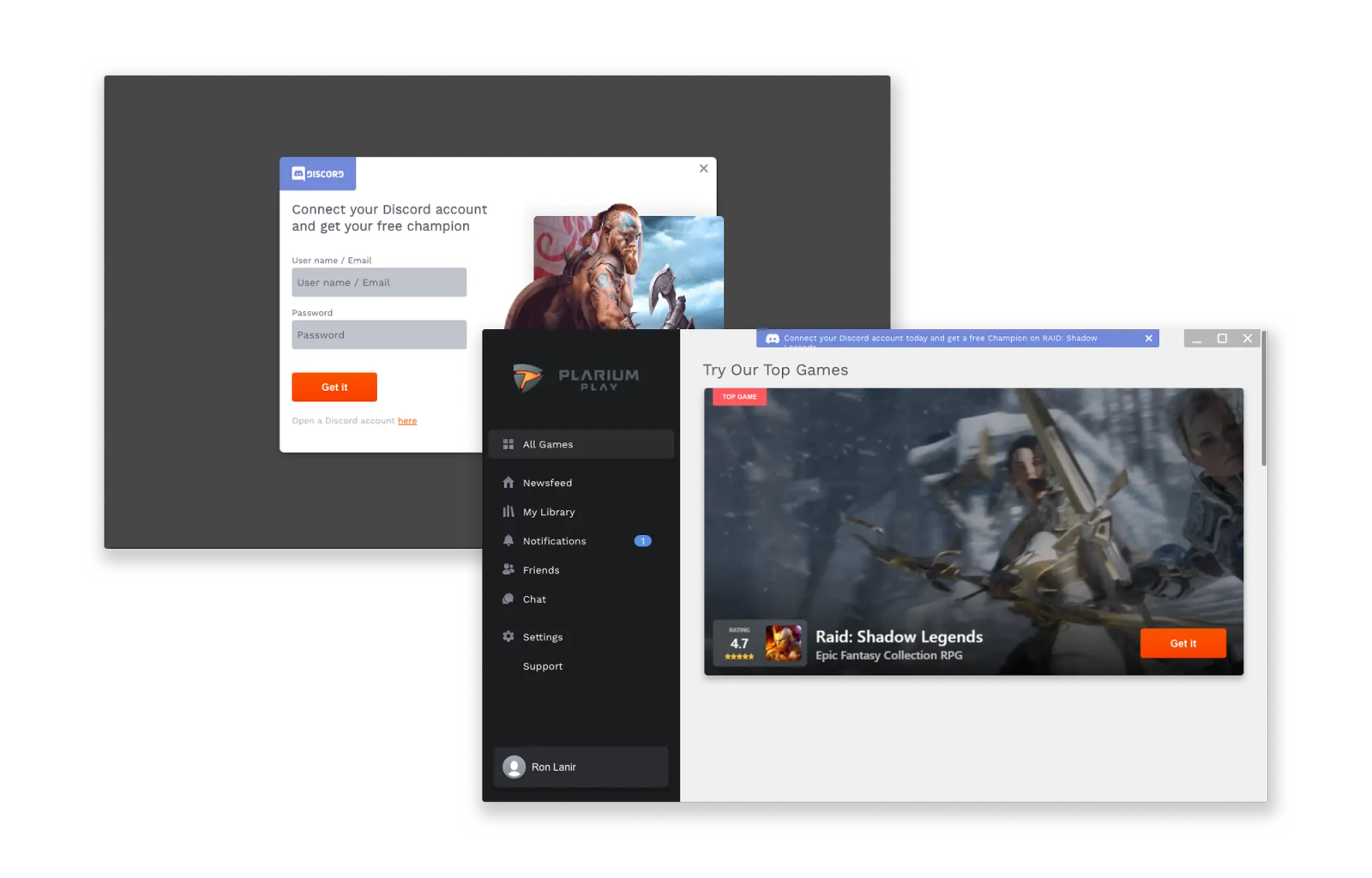Screen dimensions: 1372x878
Task: Select the Notifications label in sidebar
Action: [x=555, y=541]
